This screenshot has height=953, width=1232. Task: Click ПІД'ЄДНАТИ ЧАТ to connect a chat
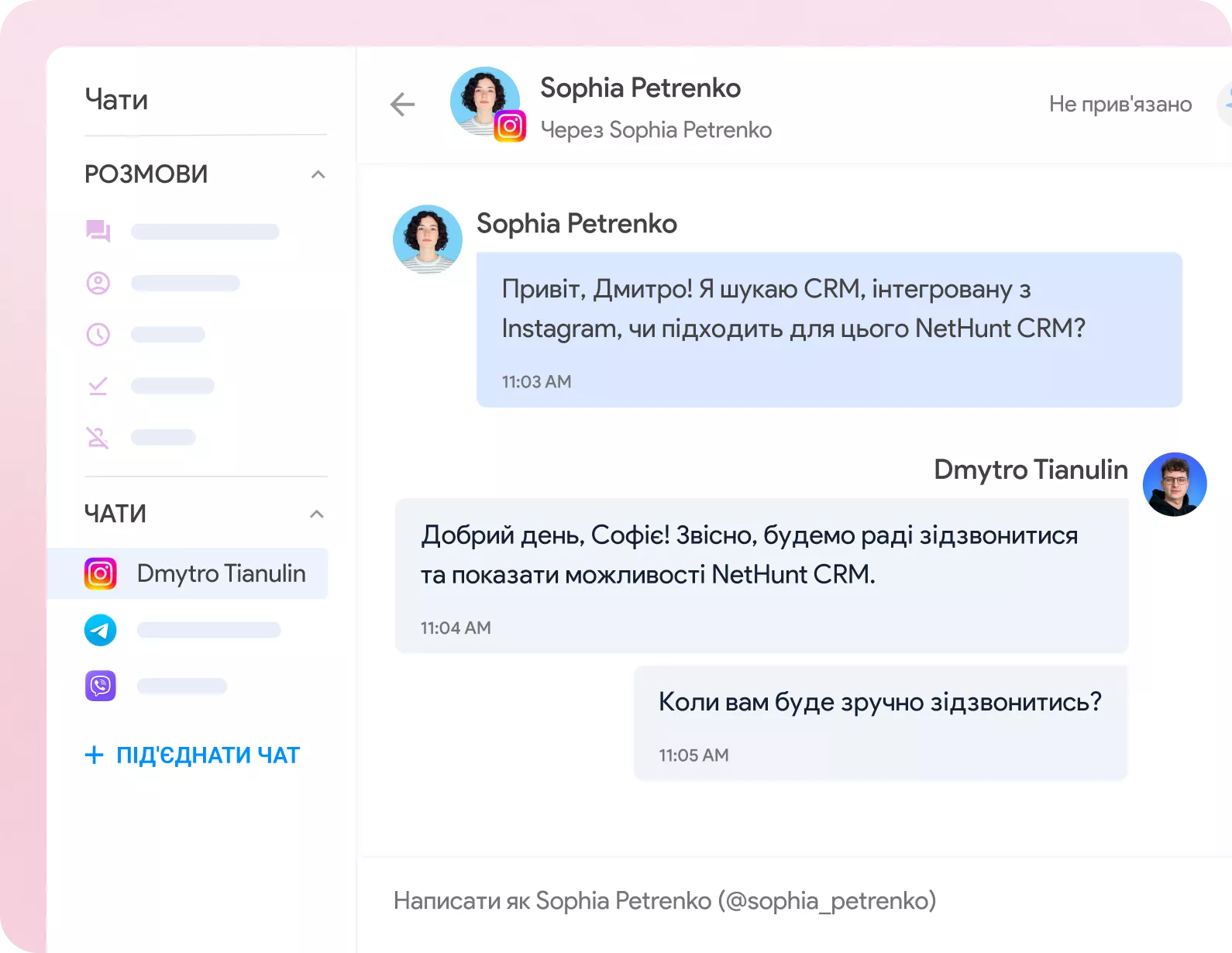[192, 755]
